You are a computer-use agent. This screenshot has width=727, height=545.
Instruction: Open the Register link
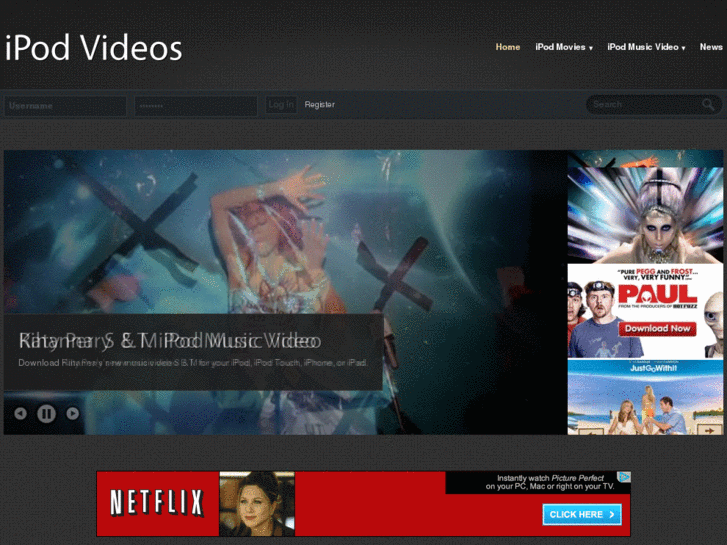(x=319, y=105)
